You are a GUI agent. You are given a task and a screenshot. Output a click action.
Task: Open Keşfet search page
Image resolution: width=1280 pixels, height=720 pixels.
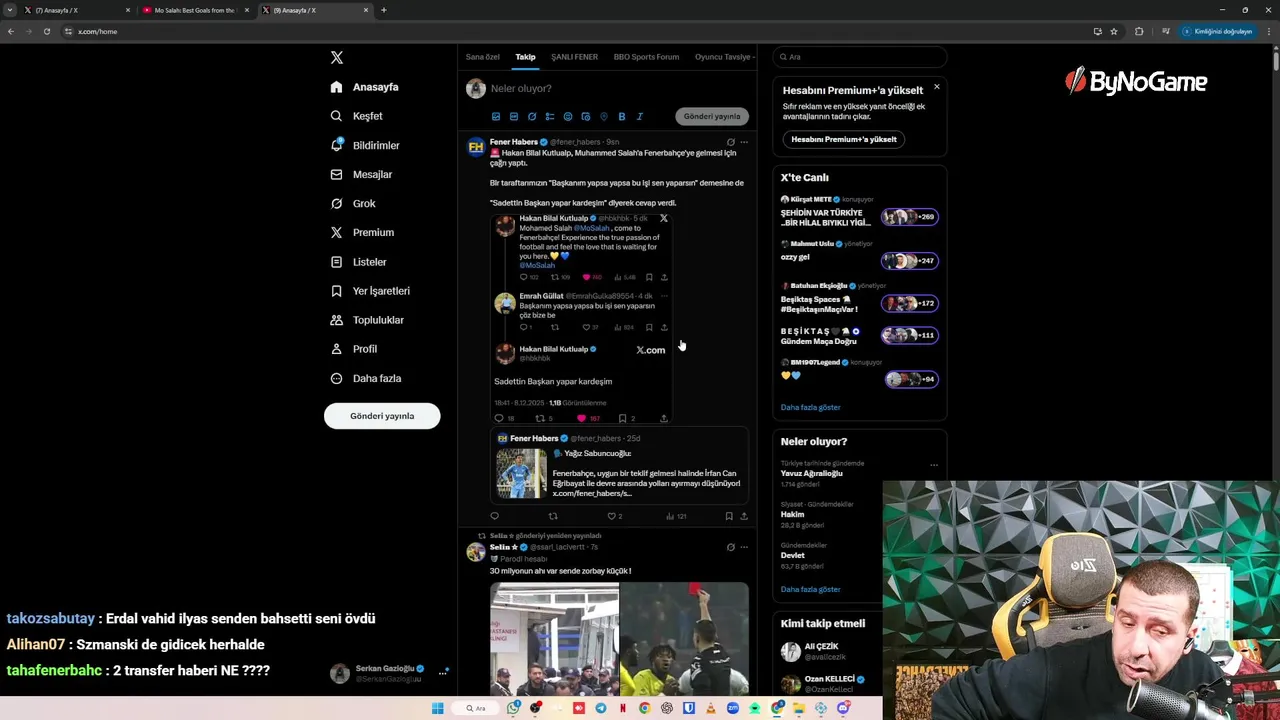(357, 116)
